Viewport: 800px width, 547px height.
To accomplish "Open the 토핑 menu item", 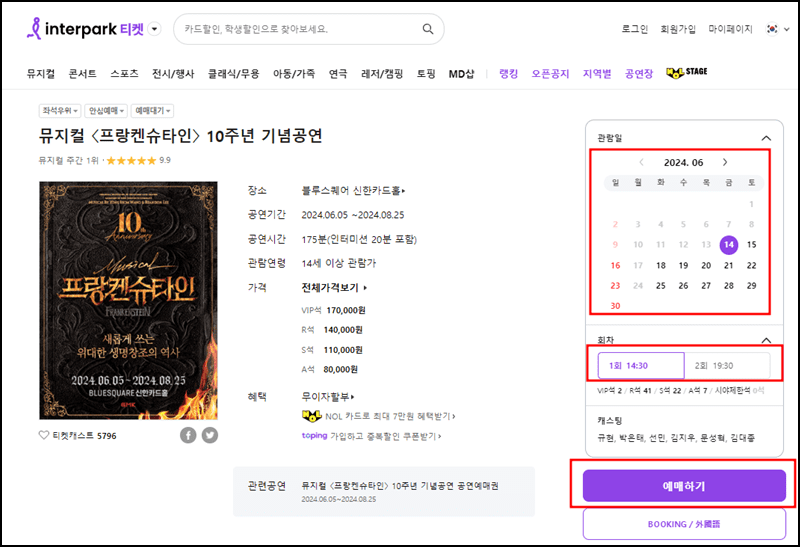I will [x=426, y=73].
